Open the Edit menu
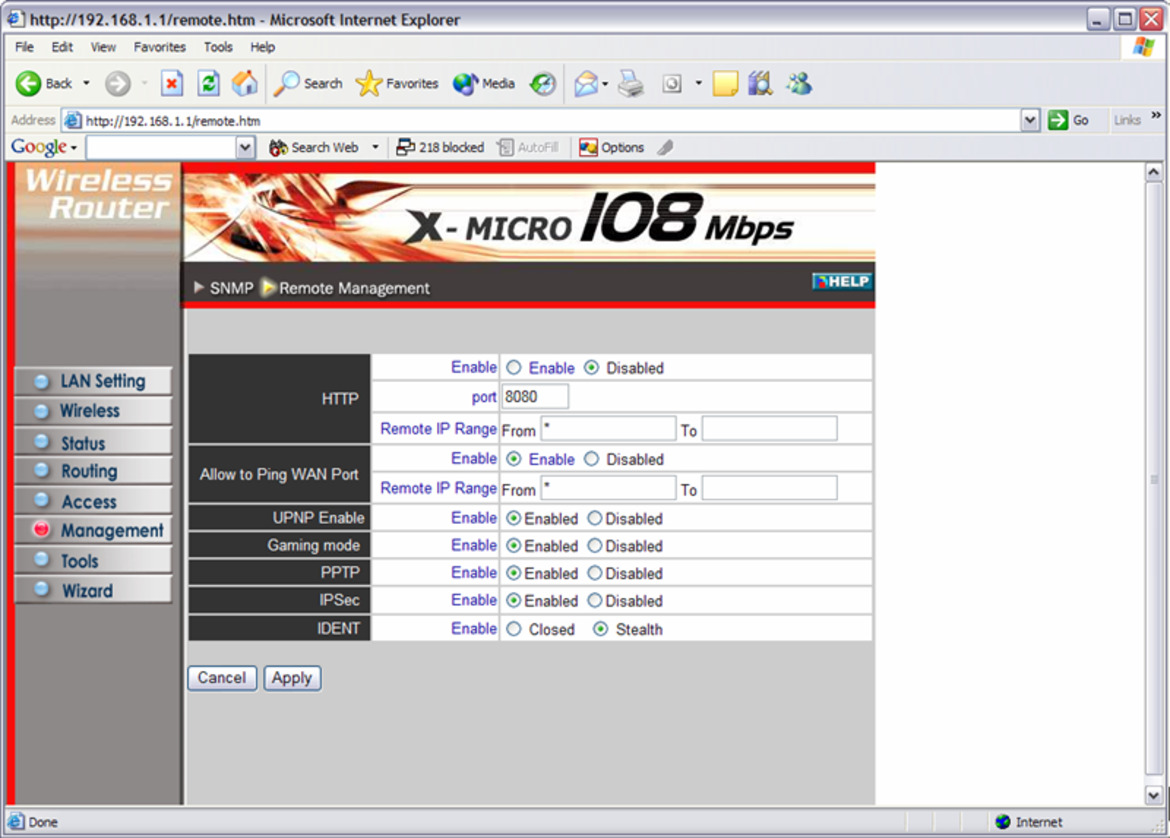Image resolution: width=1170 pixels, height=838 pixels. [62, 47]
